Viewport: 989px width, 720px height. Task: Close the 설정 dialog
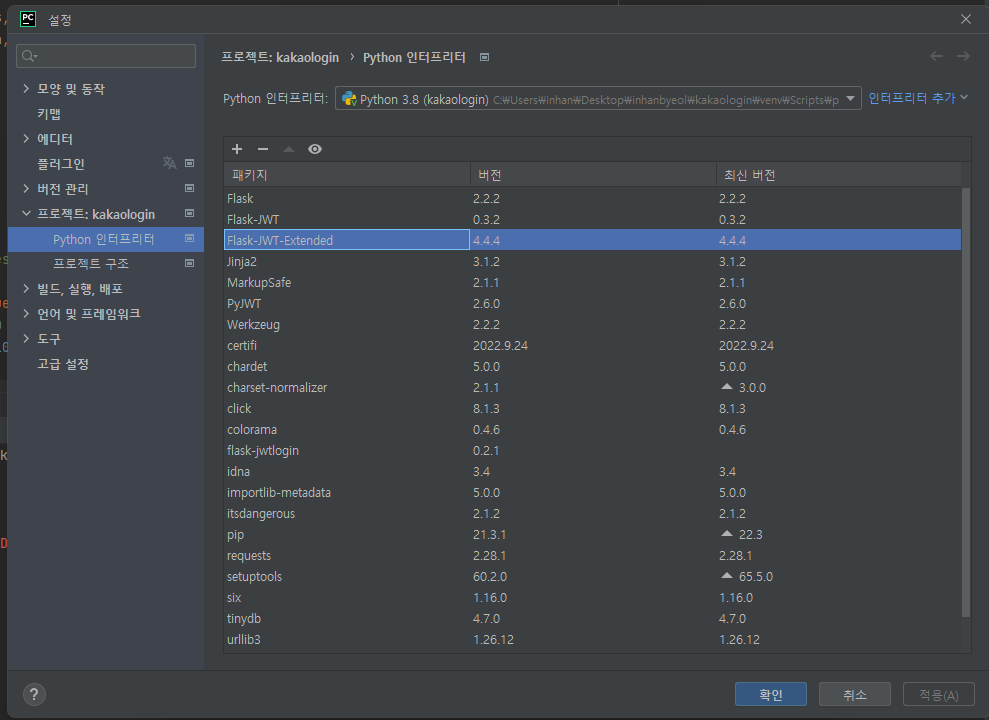click(966, 19)
